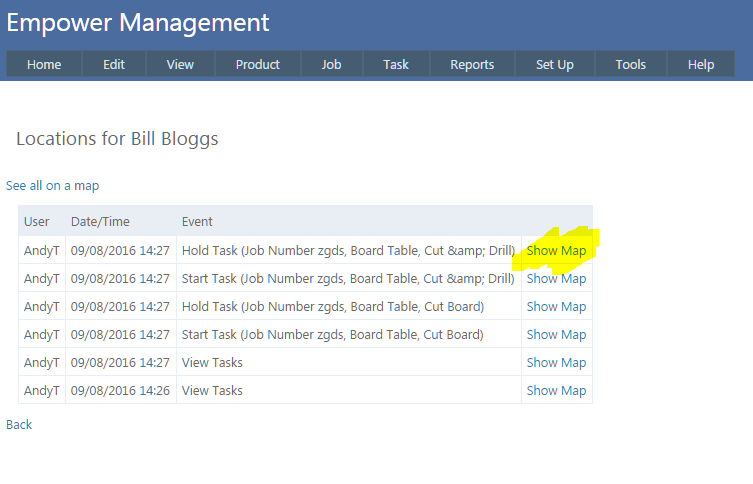Show Map for Start Task Cut Board row

[x=556, y=335]
